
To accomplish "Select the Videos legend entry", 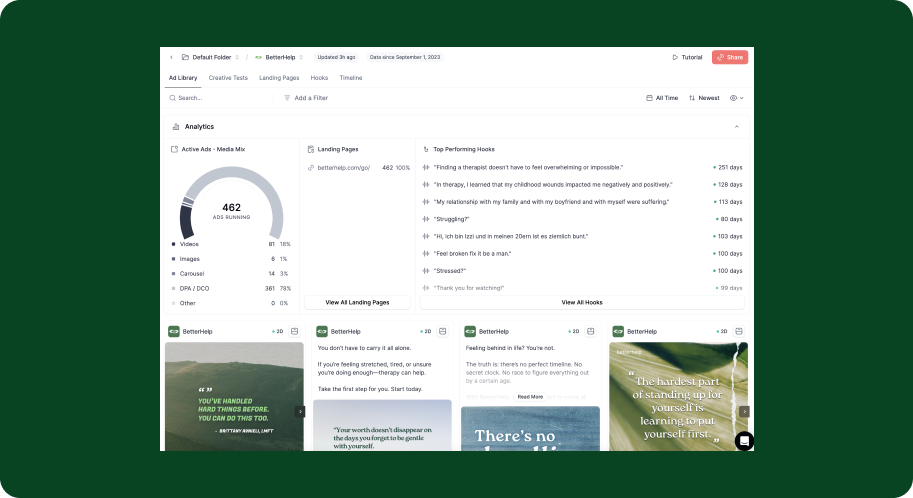I will point(231,244).
